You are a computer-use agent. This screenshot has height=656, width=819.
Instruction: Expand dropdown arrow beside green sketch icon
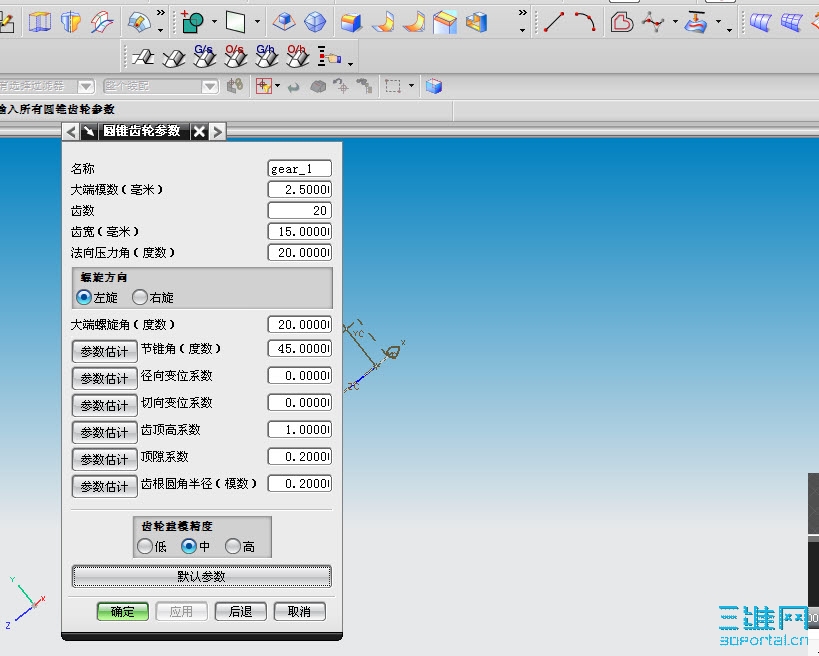pyautogui.click(x=215, y=22)
